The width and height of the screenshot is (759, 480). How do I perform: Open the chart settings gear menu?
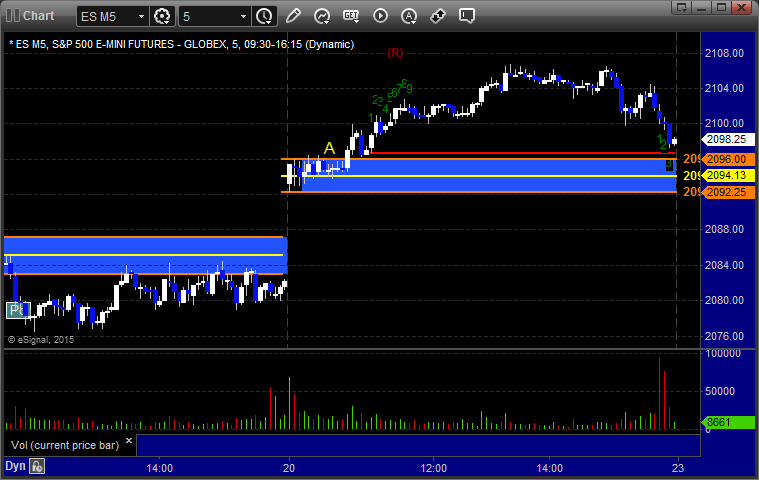[x=162, y=16]
